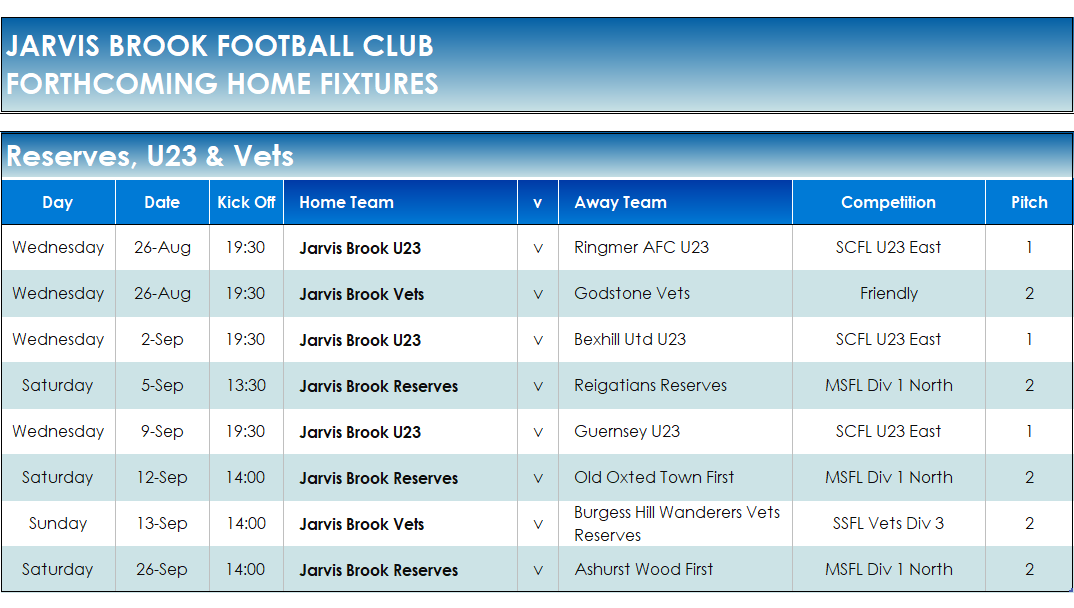Click the Ashurst Wood First cell

tap(675, 569)
